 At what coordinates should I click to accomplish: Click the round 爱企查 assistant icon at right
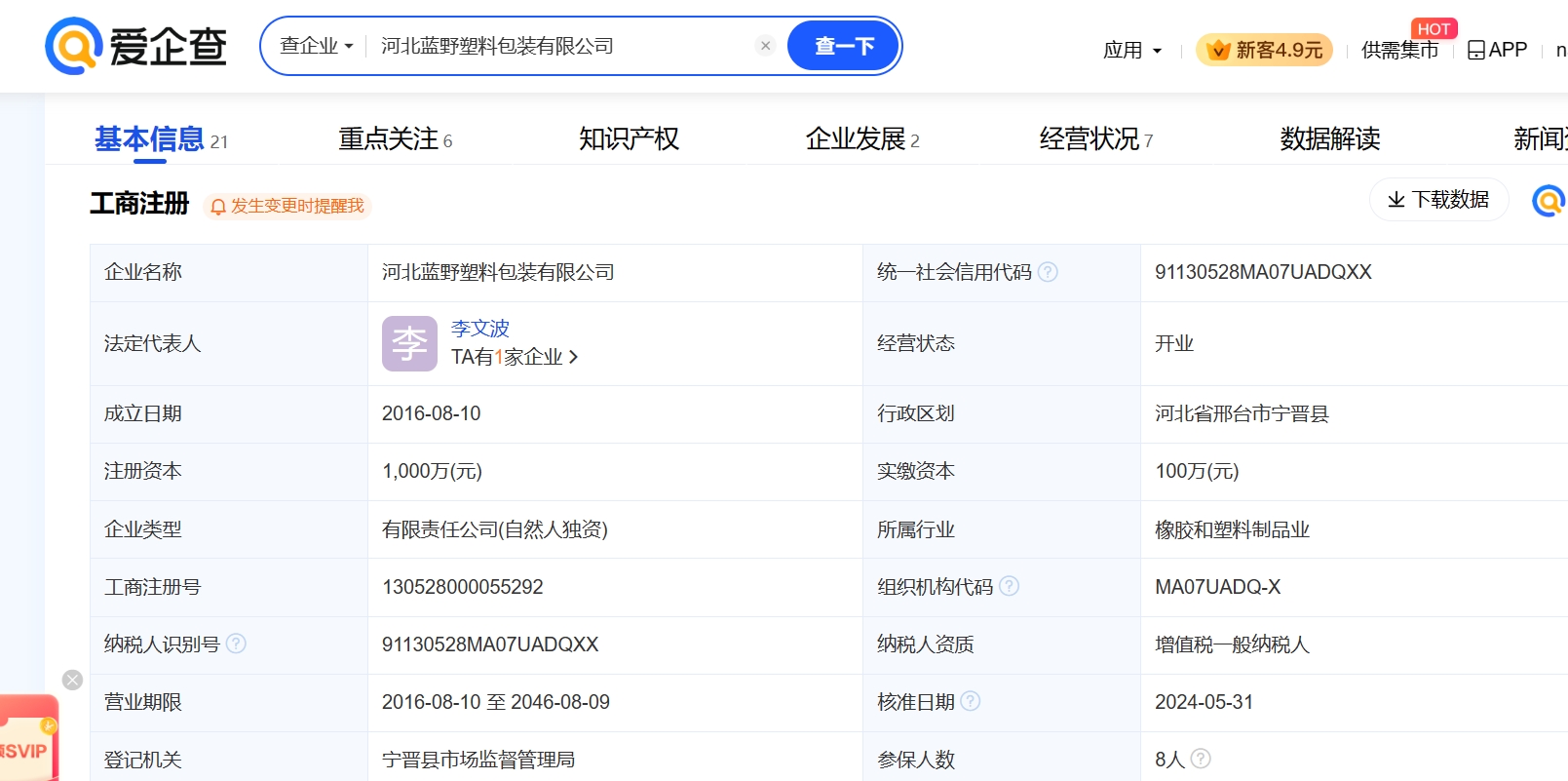[x=1549, y=201]
